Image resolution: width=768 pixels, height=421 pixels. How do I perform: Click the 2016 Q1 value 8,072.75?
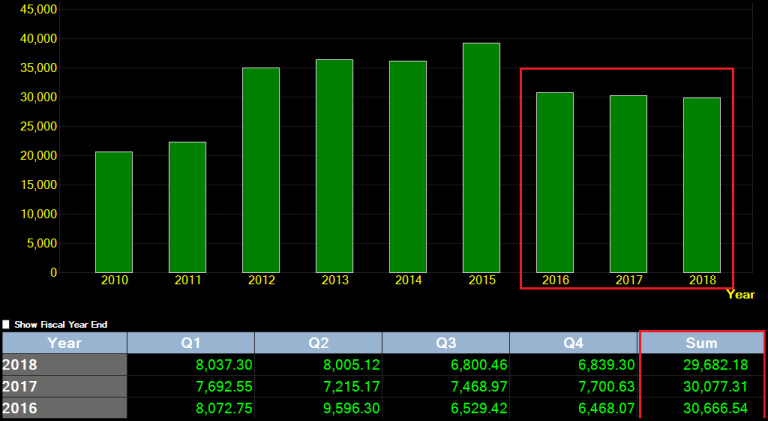coord(224,408)
